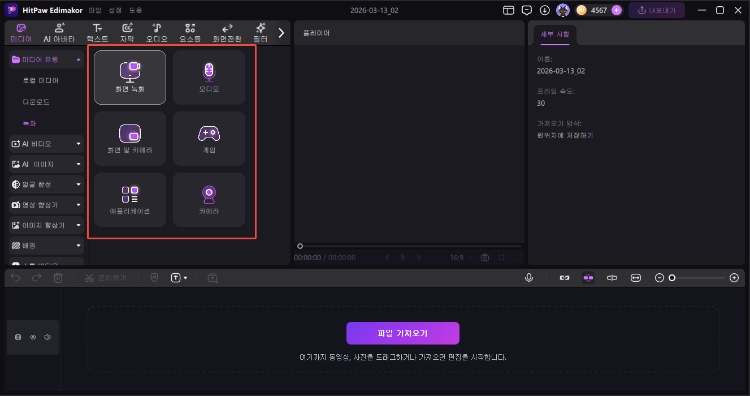Image resolution: width=750 pixels, height=396 pixels.
Task: Toggle the split preview icon next to magnet
Action: pyautogui.click(x=612, y=278)
